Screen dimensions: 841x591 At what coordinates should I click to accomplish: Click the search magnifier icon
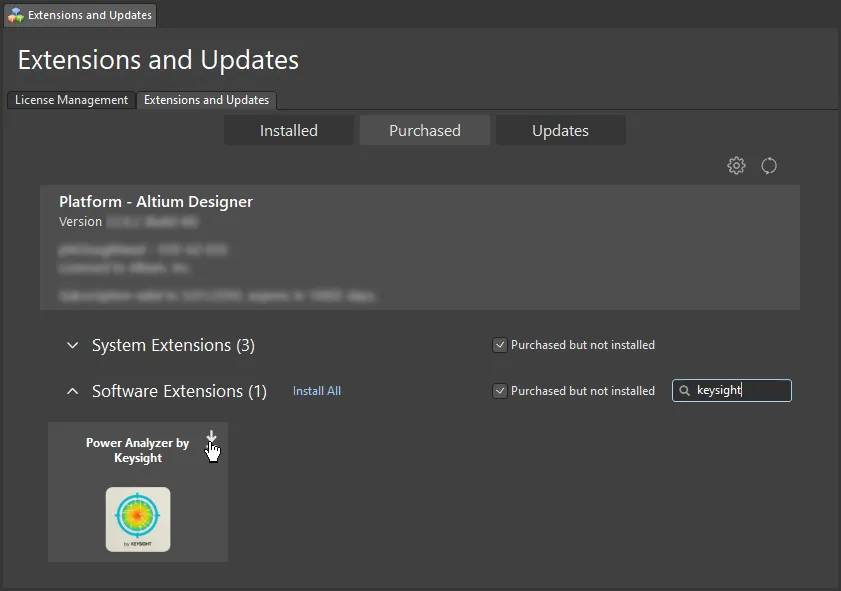point(684,390)
